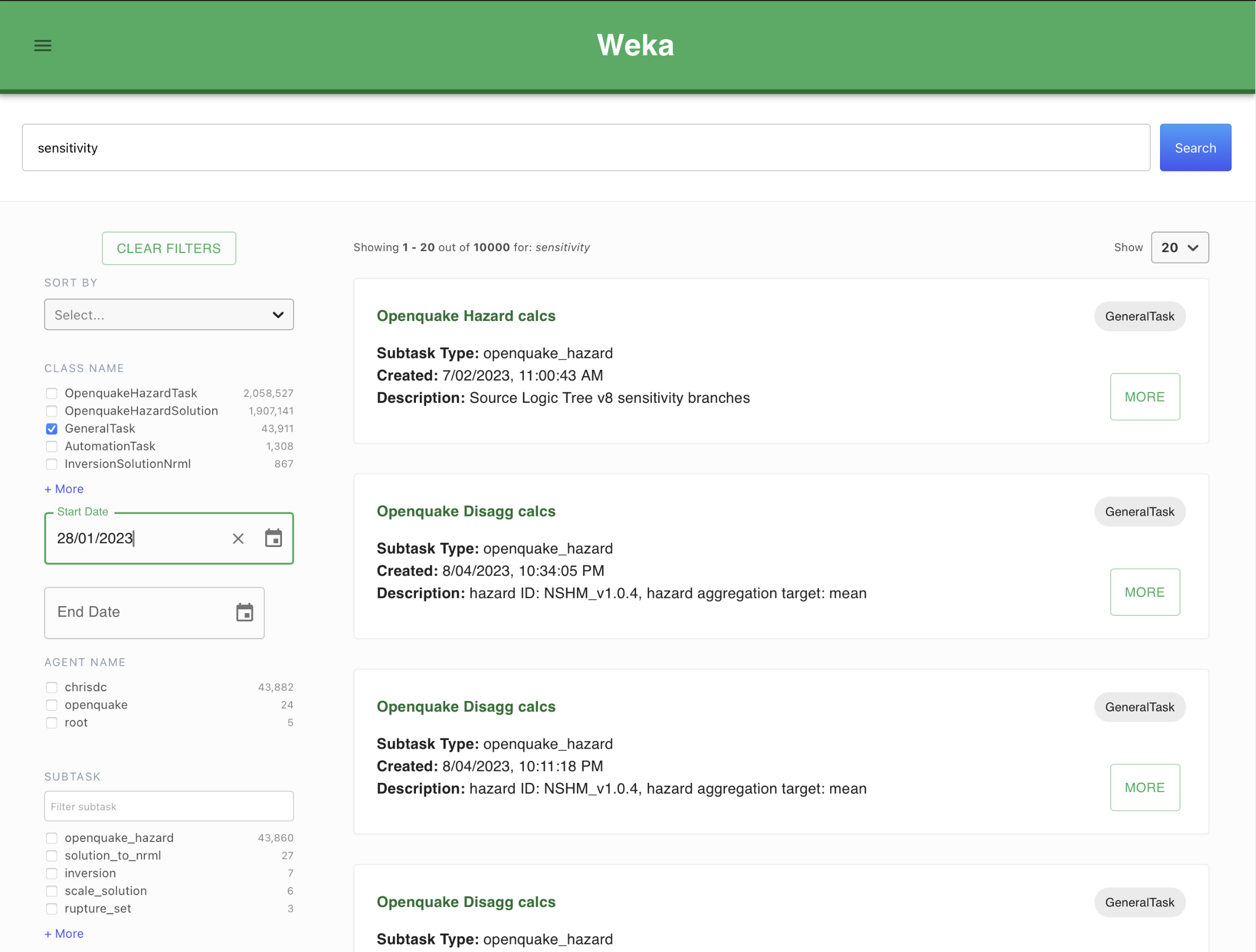Click the 'Showing 1 - 20 out of 10000' text
This screenshot has width=1256, height=952.
pos(432,248)
